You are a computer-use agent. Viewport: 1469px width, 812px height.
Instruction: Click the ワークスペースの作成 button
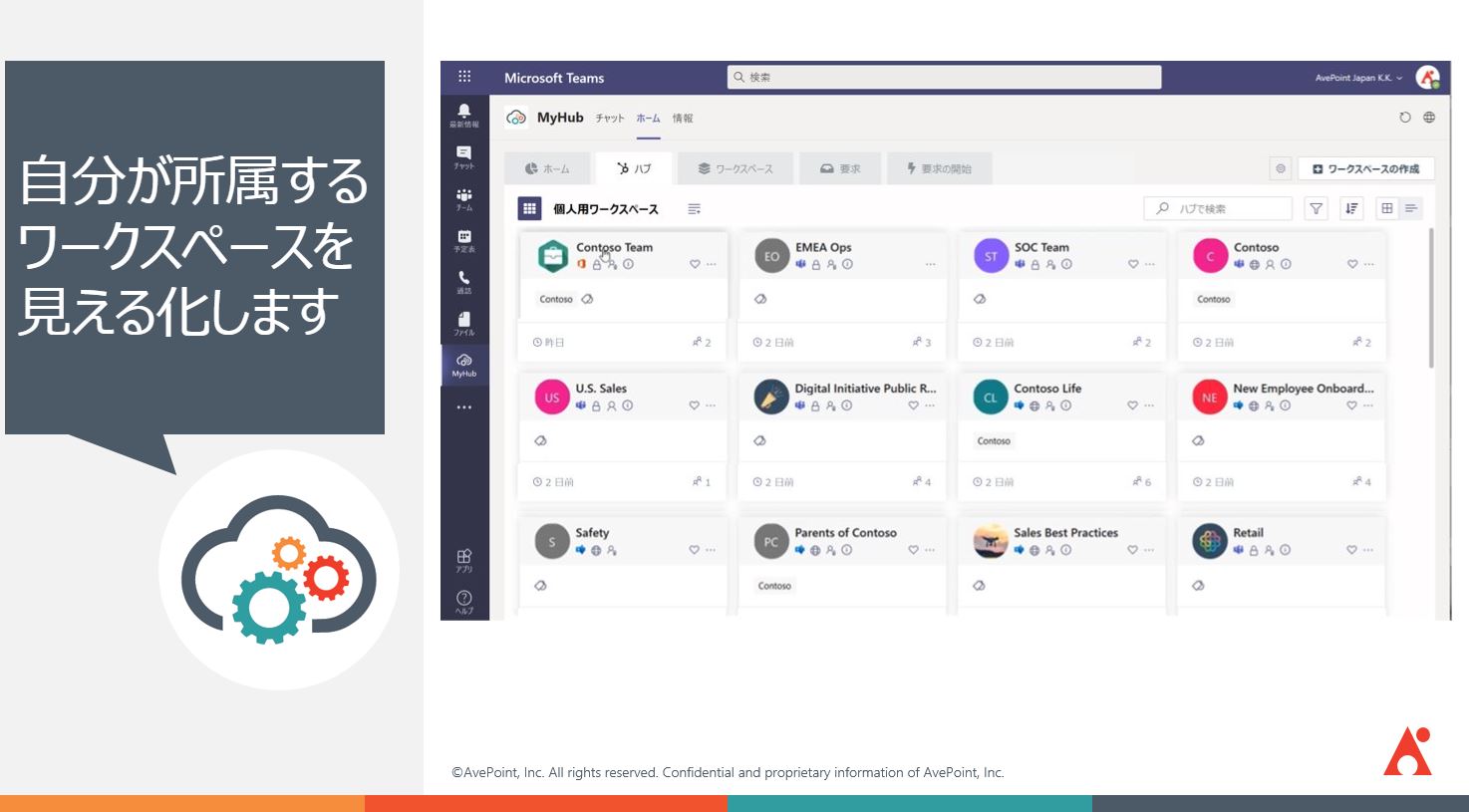click(x=1366, y=168)
